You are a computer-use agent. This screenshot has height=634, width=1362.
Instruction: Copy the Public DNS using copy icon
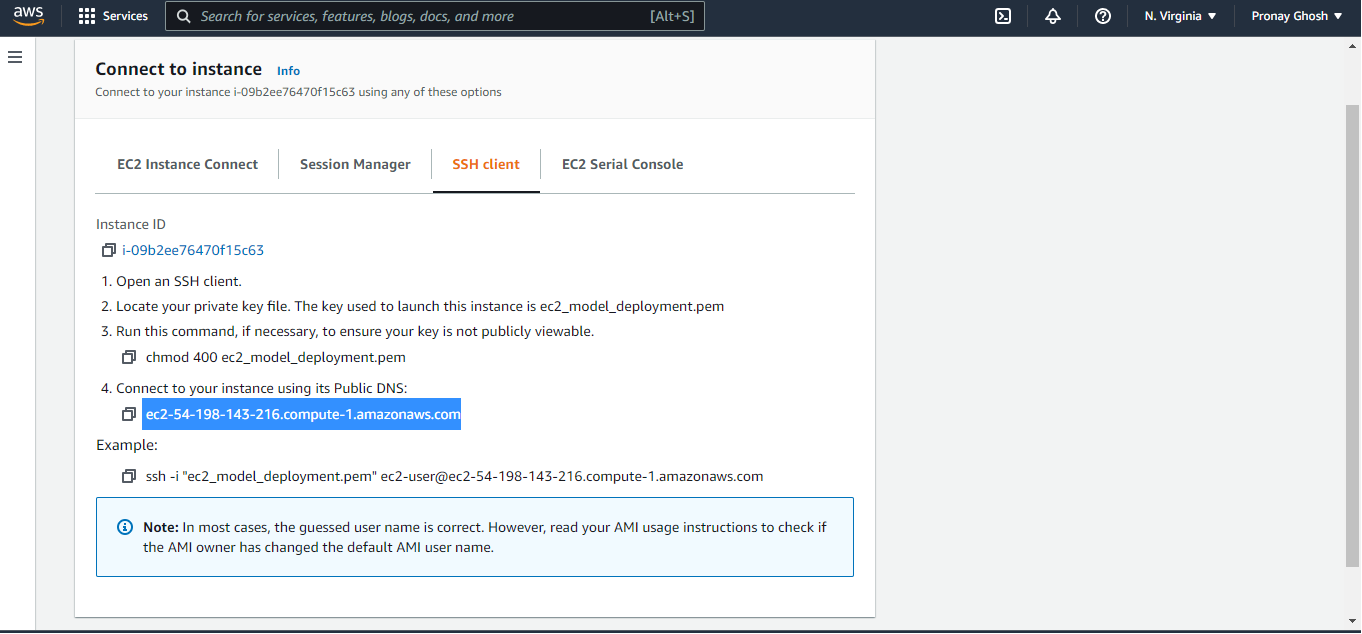point(129,412)
